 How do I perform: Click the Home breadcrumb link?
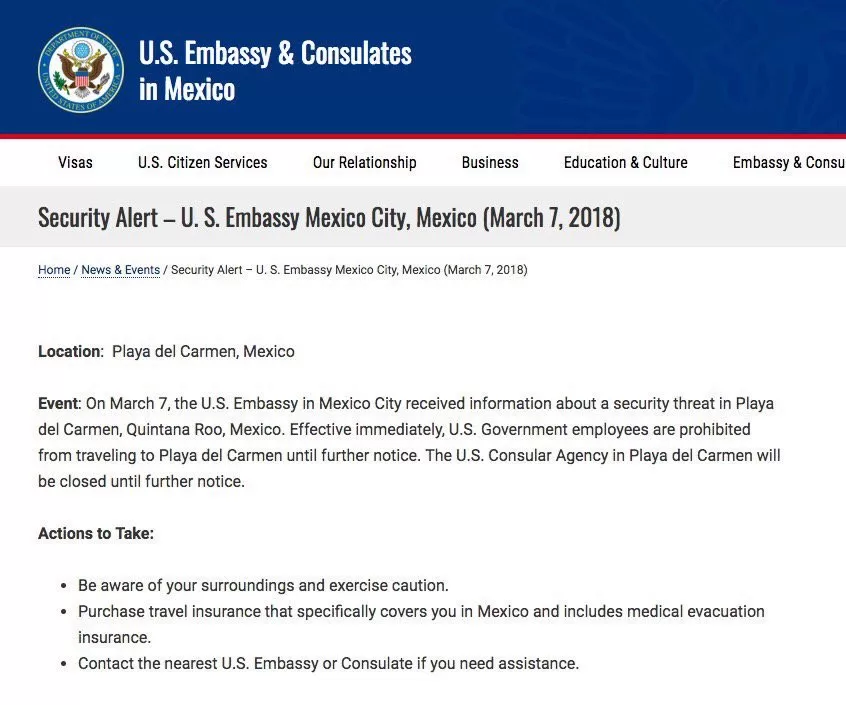pos(54,270)
